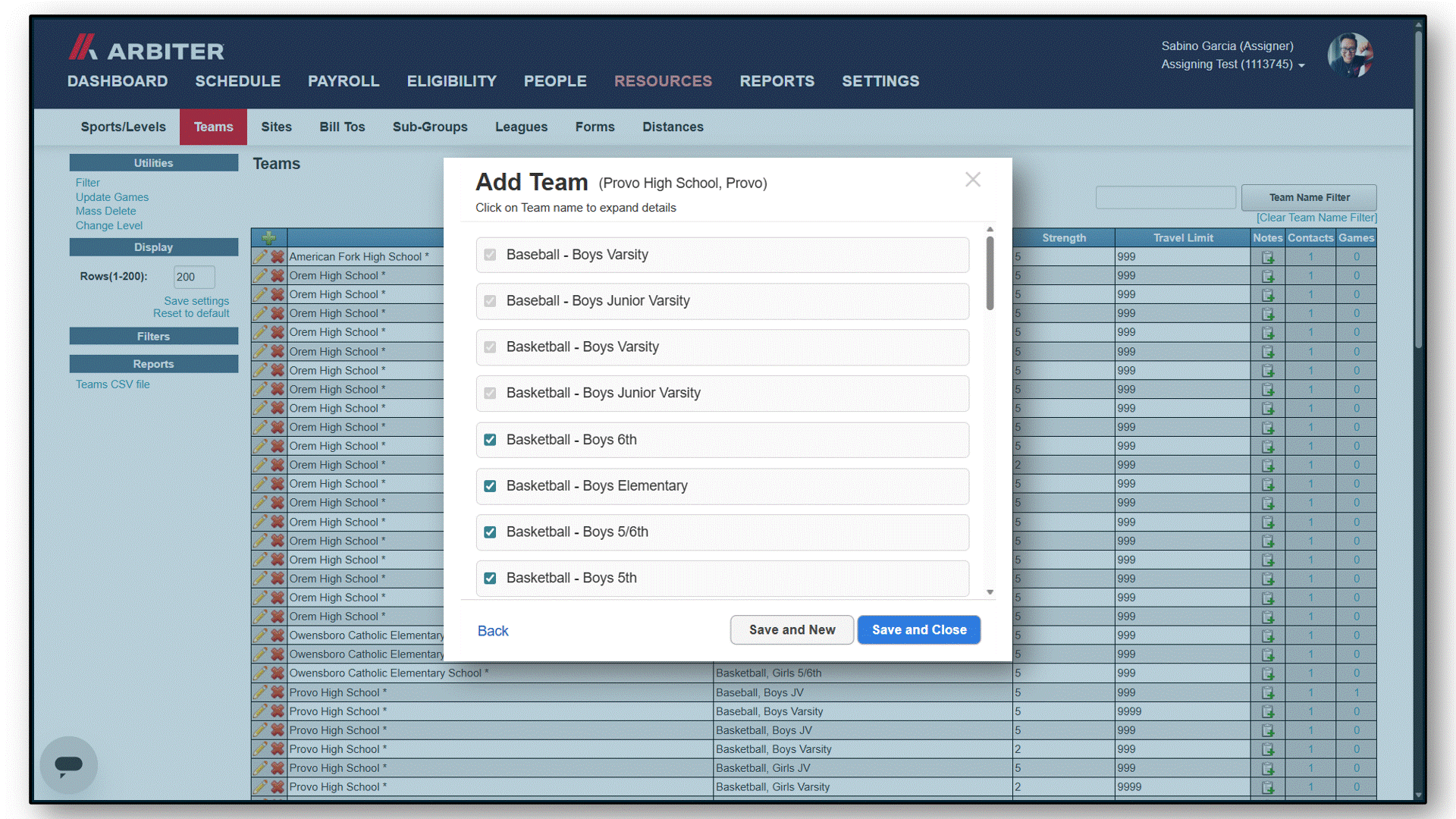Delete X for Provo High School Basketball, Girls JV
Viewport: 1456px width, 819px height.
click(x=278, y=768)
